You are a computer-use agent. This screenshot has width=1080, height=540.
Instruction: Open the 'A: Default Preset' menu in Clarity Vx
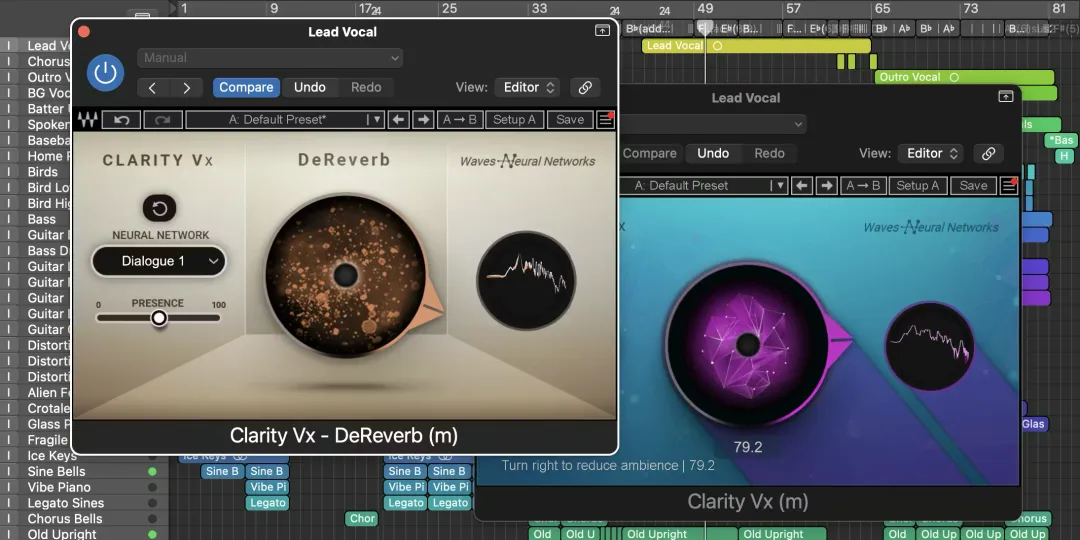point(703,186)
